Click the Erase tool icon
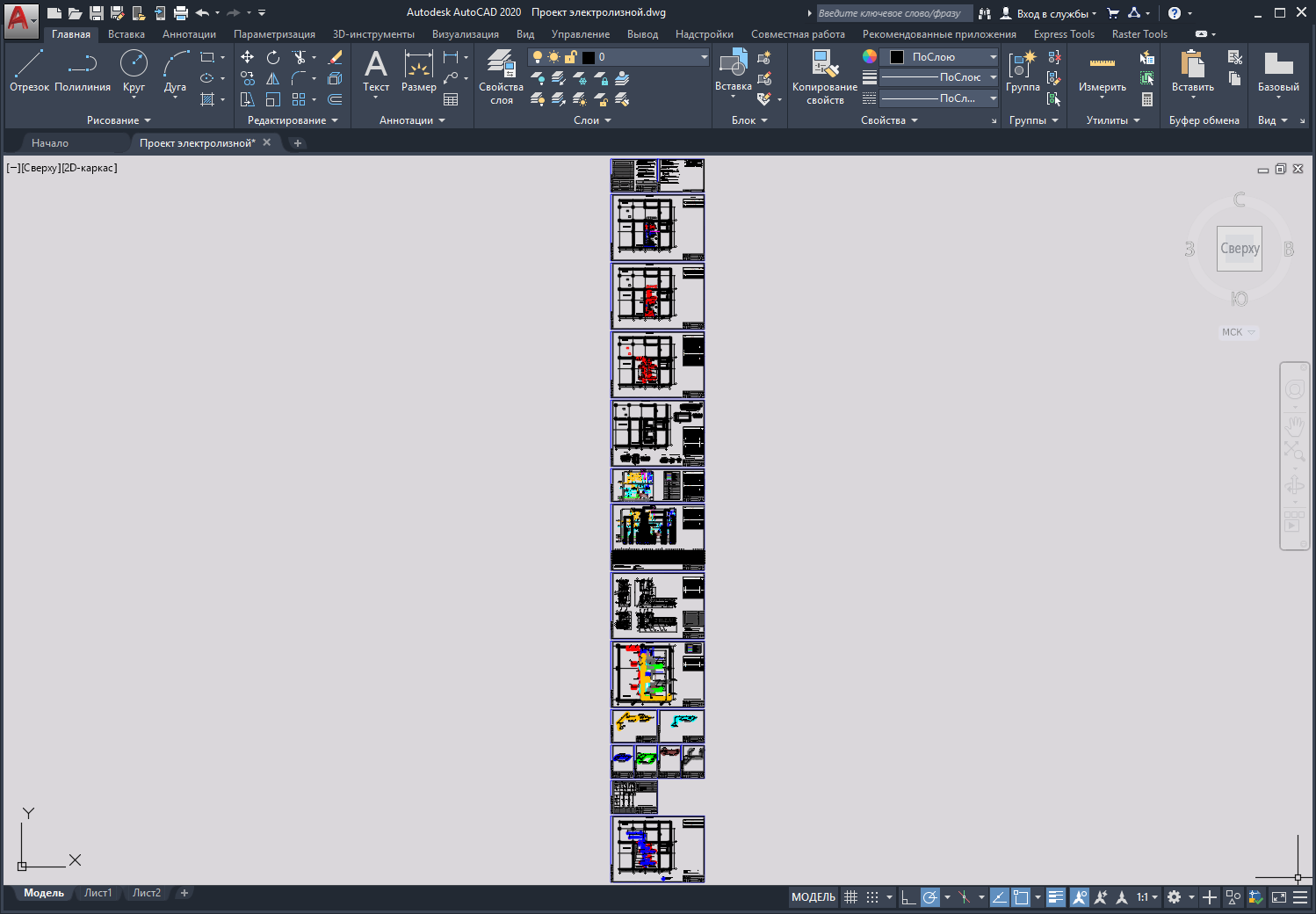1316x914 pixels. (x=335, y=57)
